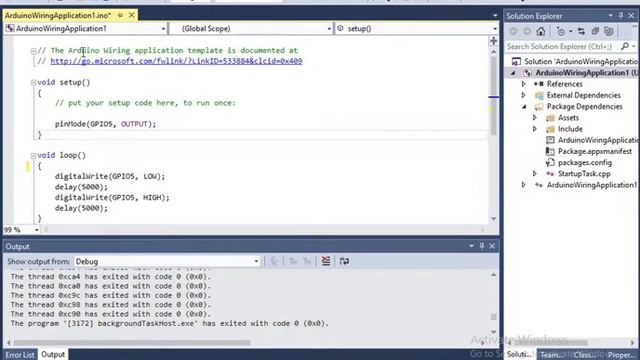Expand the References node
640x360 pixels.
tap(524, 84)
